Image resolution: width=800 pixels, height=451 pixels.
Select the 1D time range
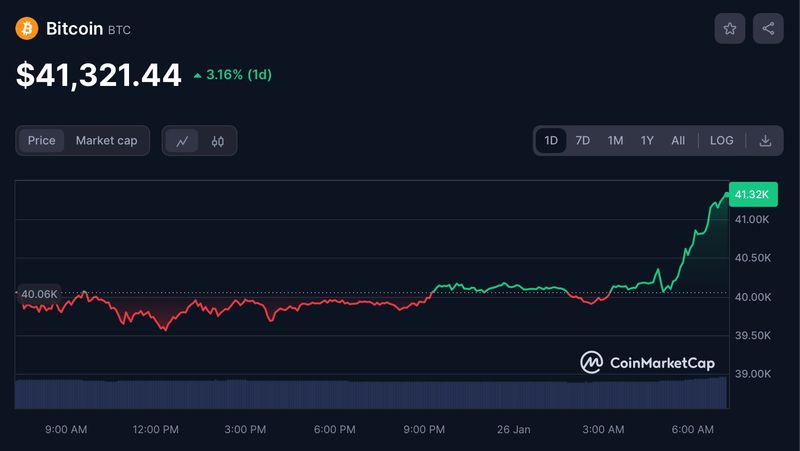(550, 141)
